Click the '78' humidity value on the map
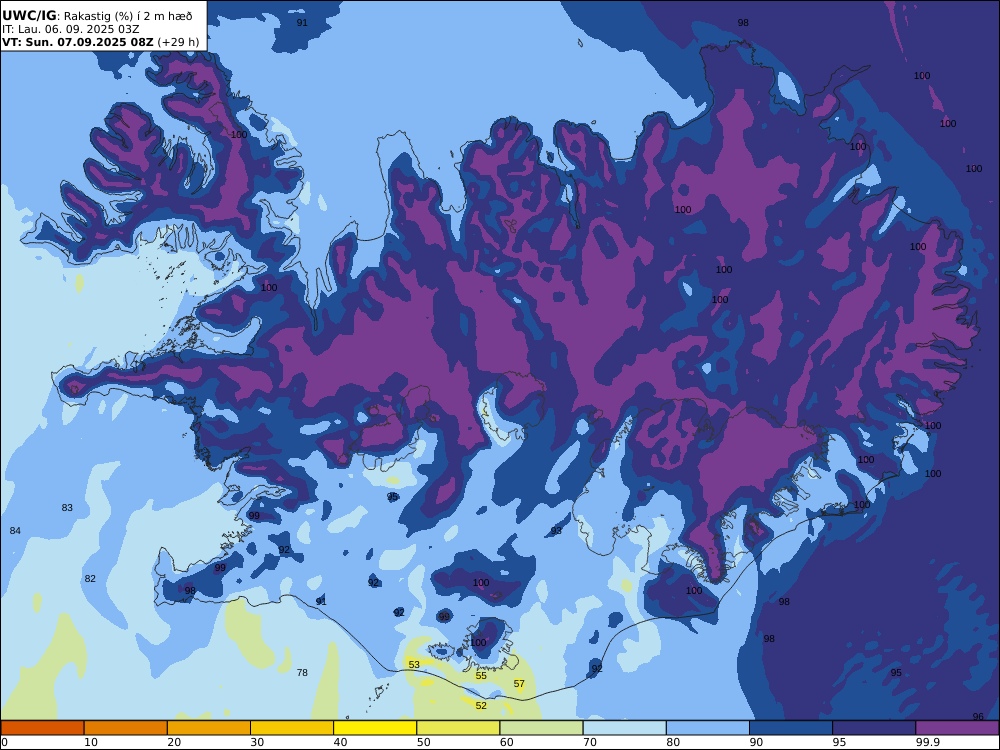This screenshot has height=750, width=1000. 302,672
